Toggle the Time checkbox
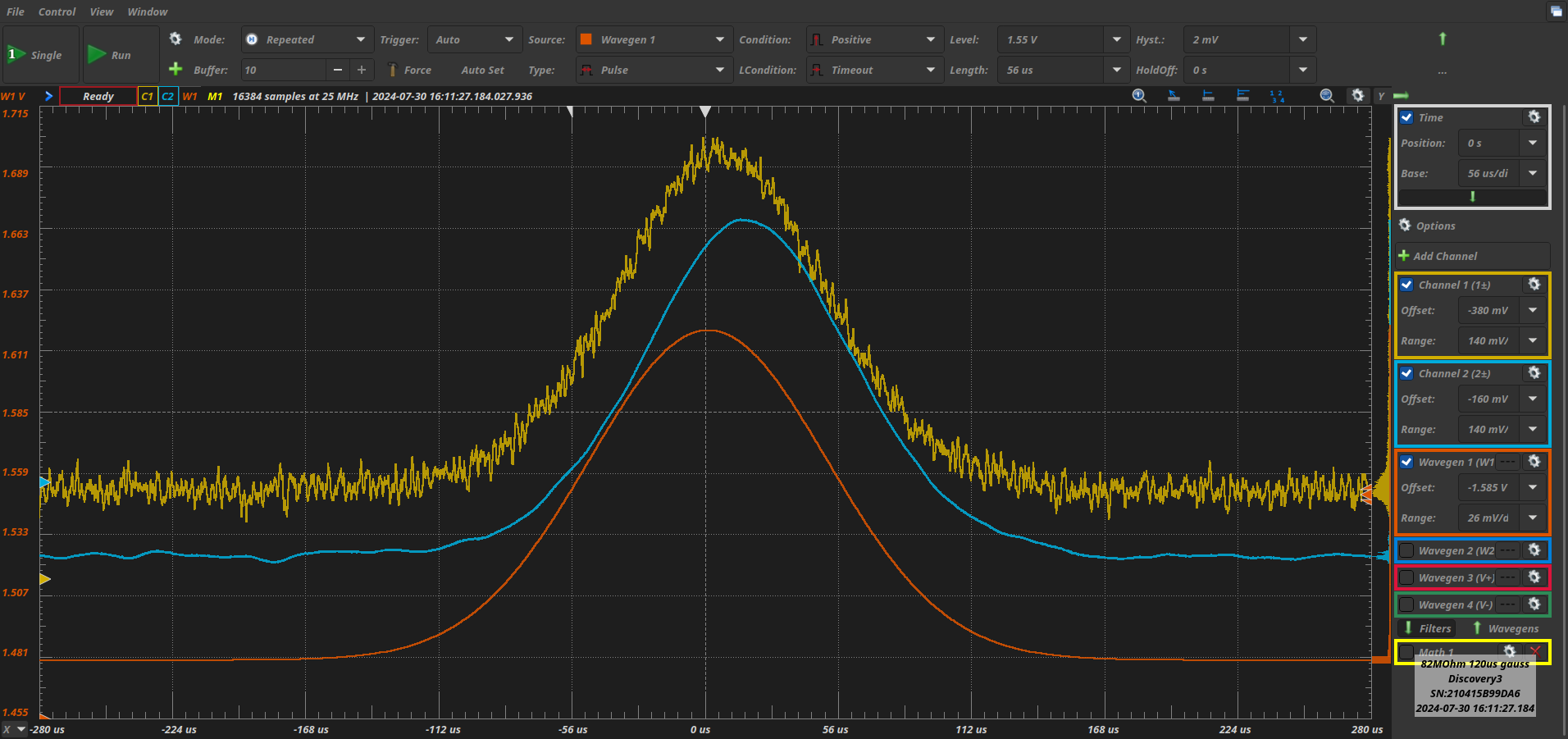The width and height of the screenshot is (1568, 739). click(x=1406, y=117)
